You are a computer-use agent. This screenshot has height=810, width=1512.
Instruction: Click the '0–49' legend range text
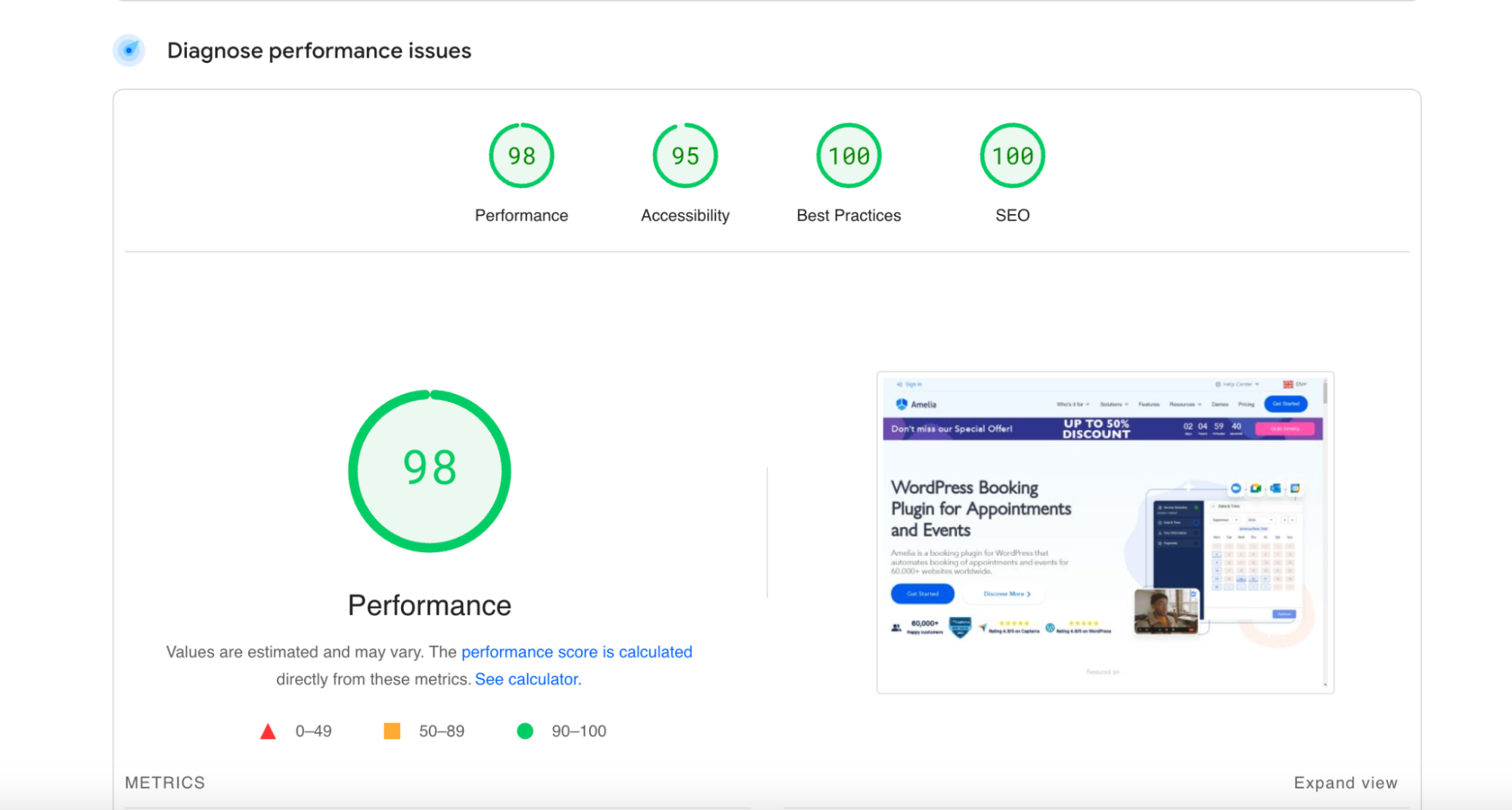pyautogui.click(x=313, y=731)
